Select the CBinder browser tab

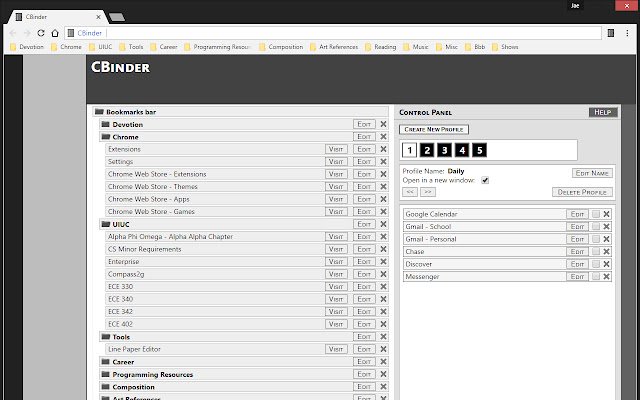click(57, 17)
